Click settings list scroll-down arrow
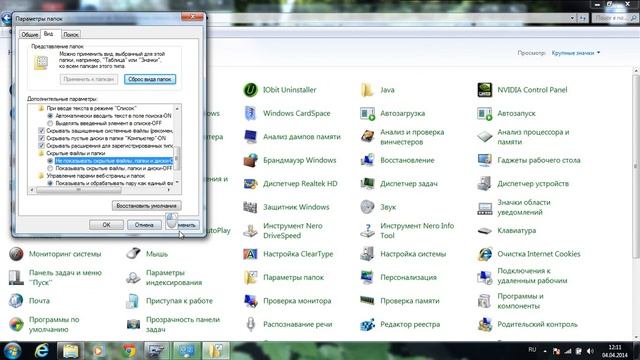Image resolution: width=640 pixels, height=360 pixels. [x=177, y=182]
